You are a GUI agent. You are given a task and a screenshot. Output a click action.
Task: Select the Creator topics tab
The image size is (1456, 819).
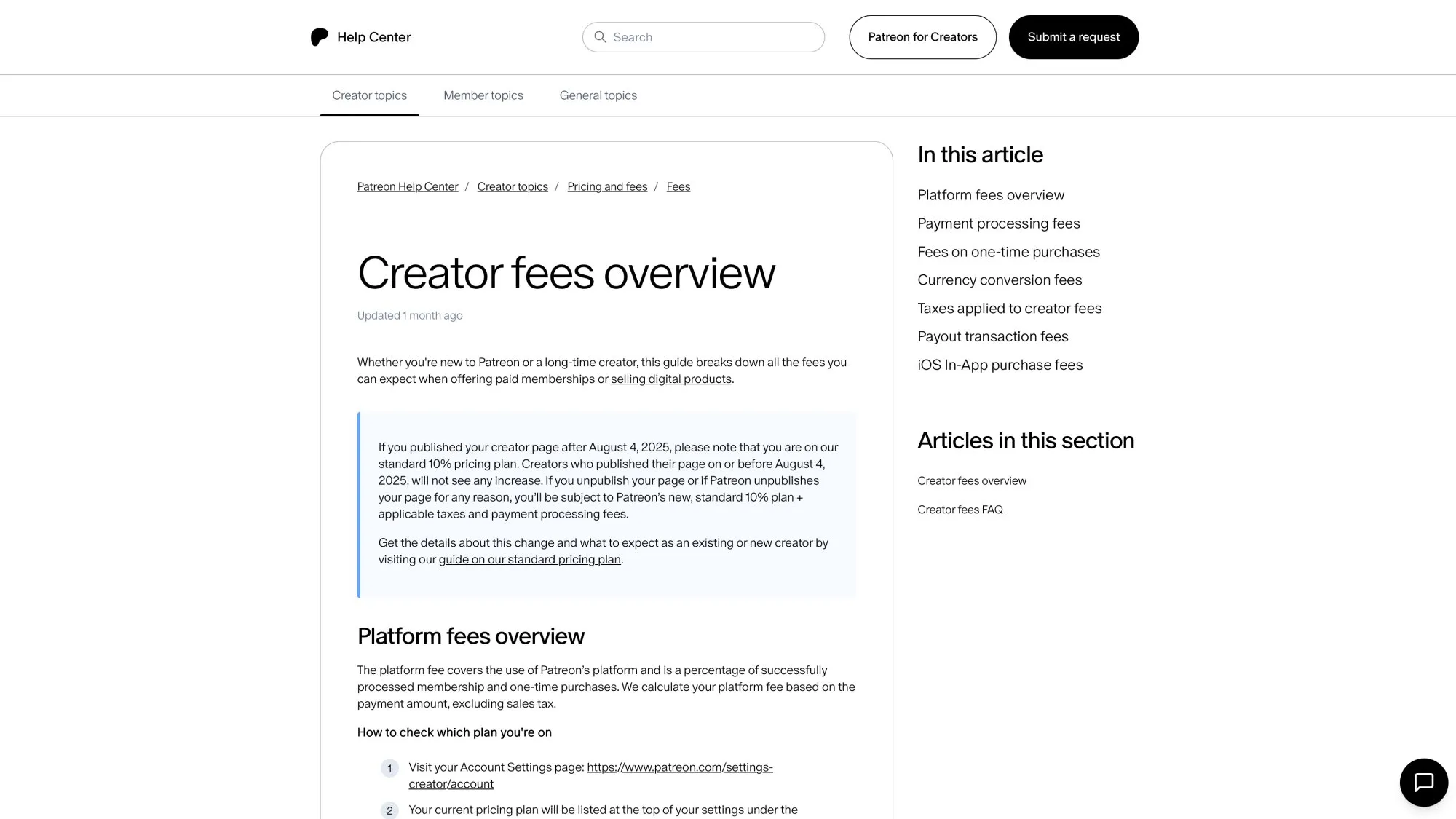[369, 95]
